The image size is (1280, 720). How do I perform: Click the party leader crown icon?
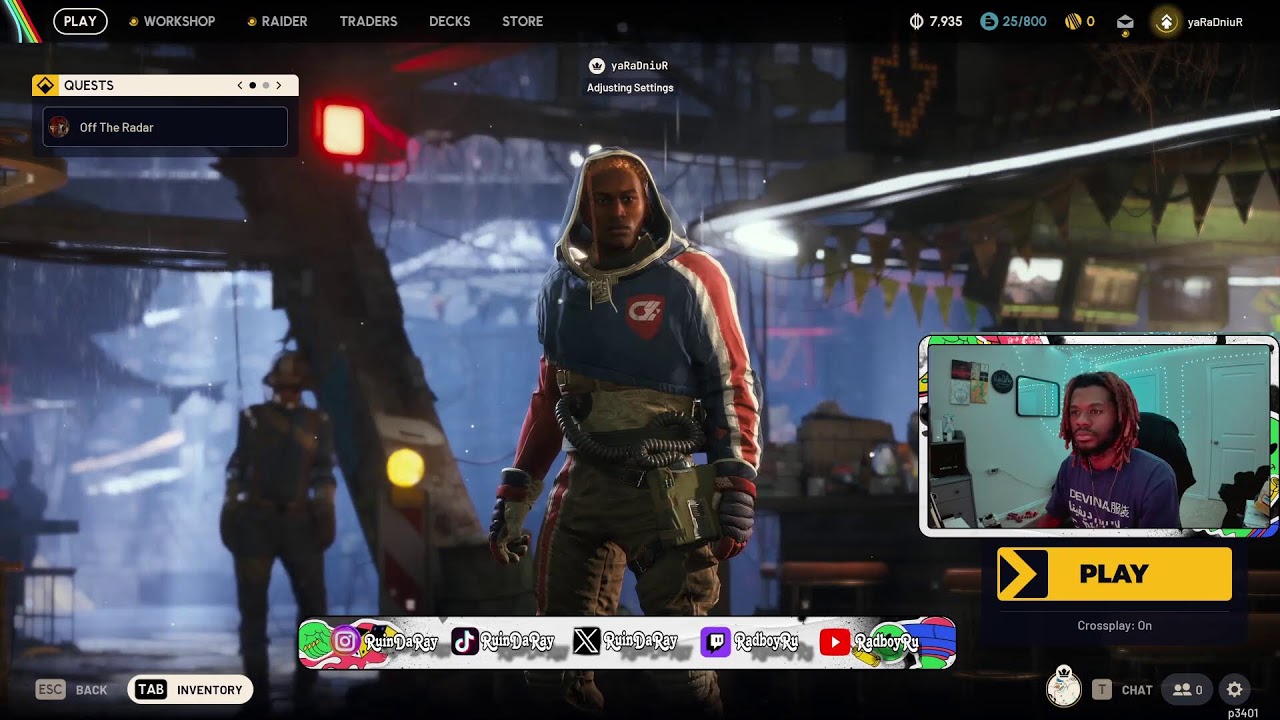click(x=597, y=66)
